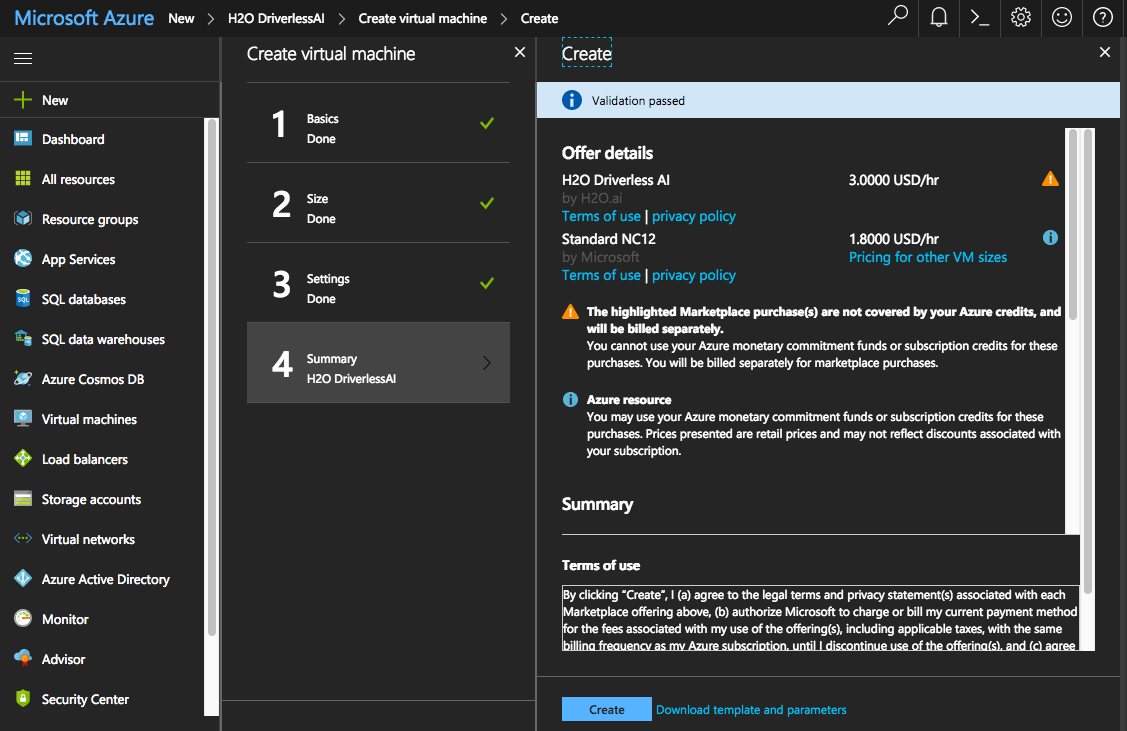This screenshot has width=1127, height=731.
Task: Click the notifications bell icon
Action: (938, 18)
